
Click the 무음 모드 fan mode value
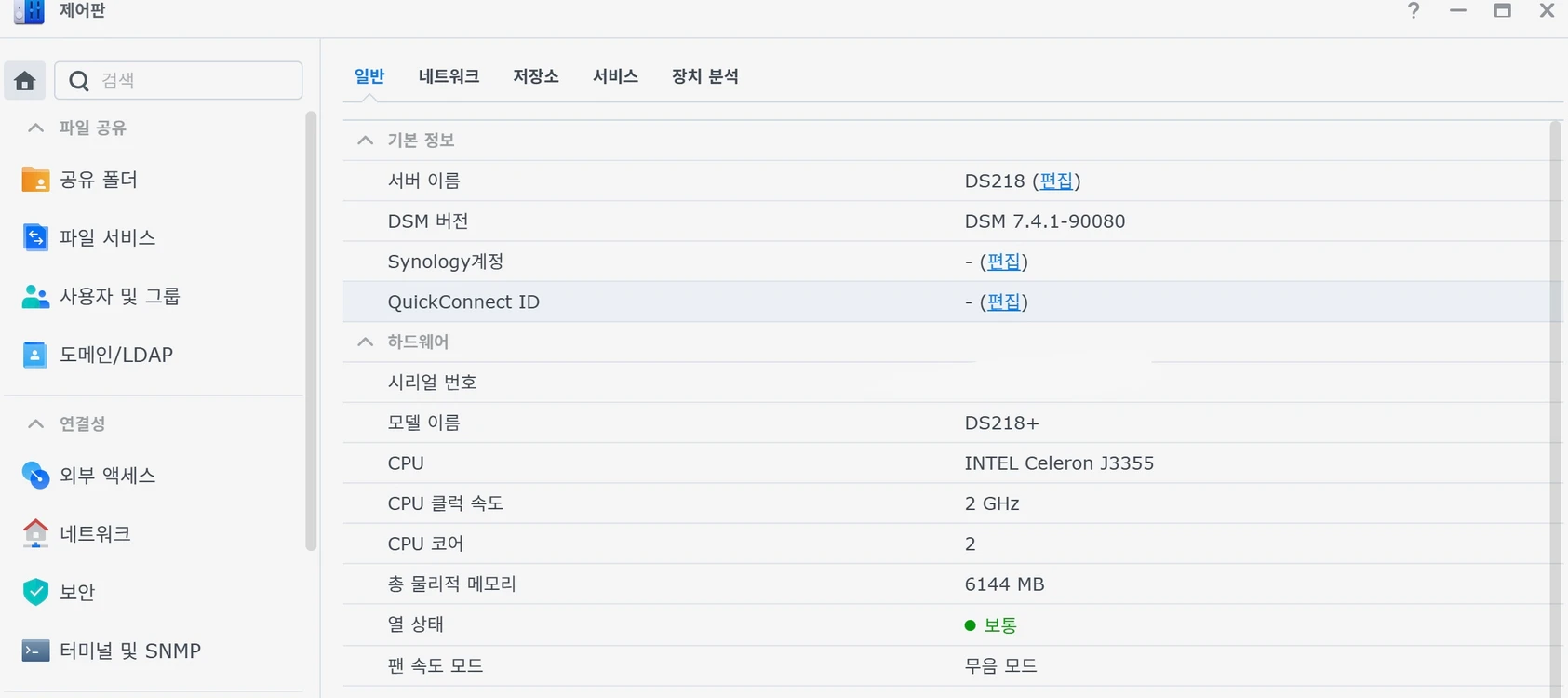tap(1000, 665)
